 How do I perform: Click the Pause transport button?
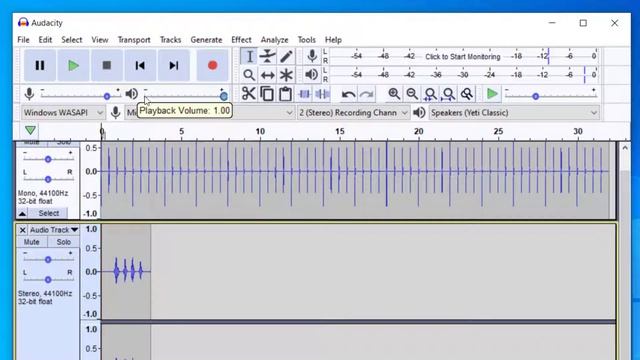point(40,65)
